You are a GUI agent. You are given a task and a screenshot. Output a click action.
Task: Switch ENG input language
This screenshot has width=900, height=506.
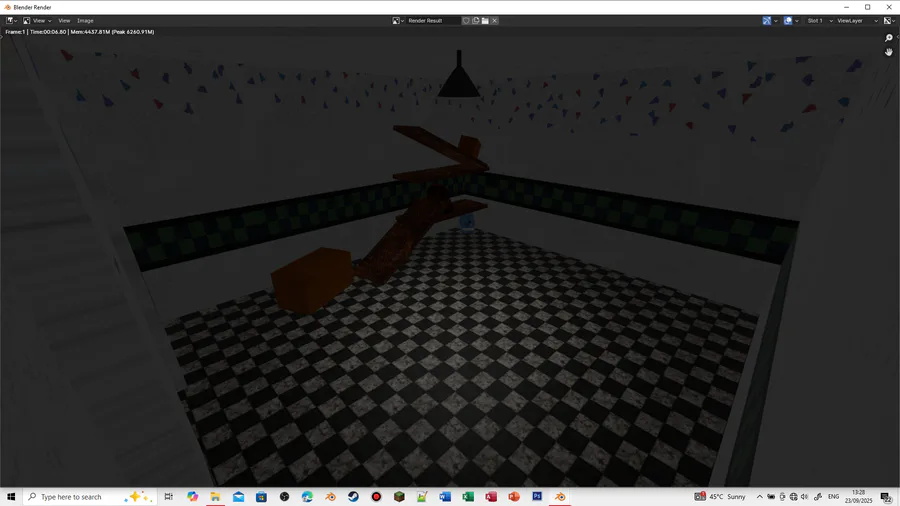[x=833, y=497]
